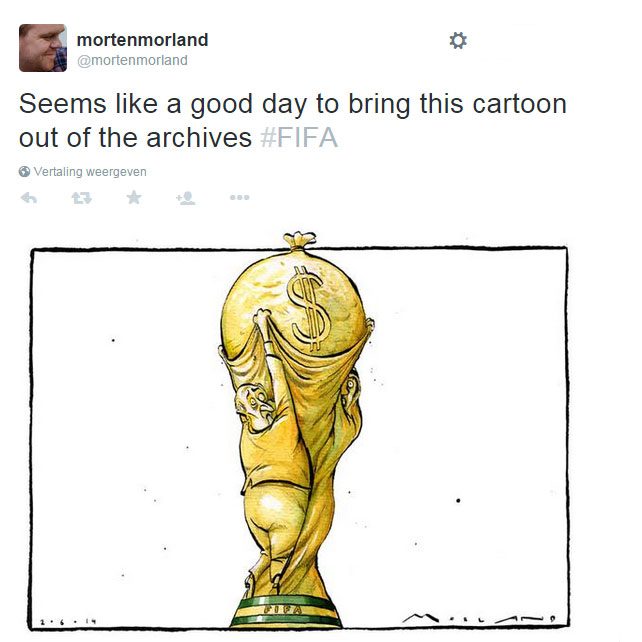Image resolution: width=642 pixels, height=642 pixels.
Task: Favorite the tweet with the star icon
Action: pos(134,197)
